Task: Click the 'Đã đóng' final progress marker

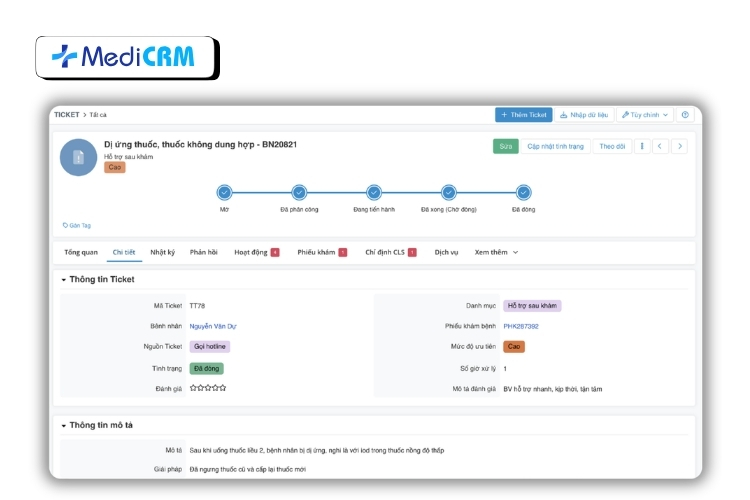Action: click(x=523, y=192)
